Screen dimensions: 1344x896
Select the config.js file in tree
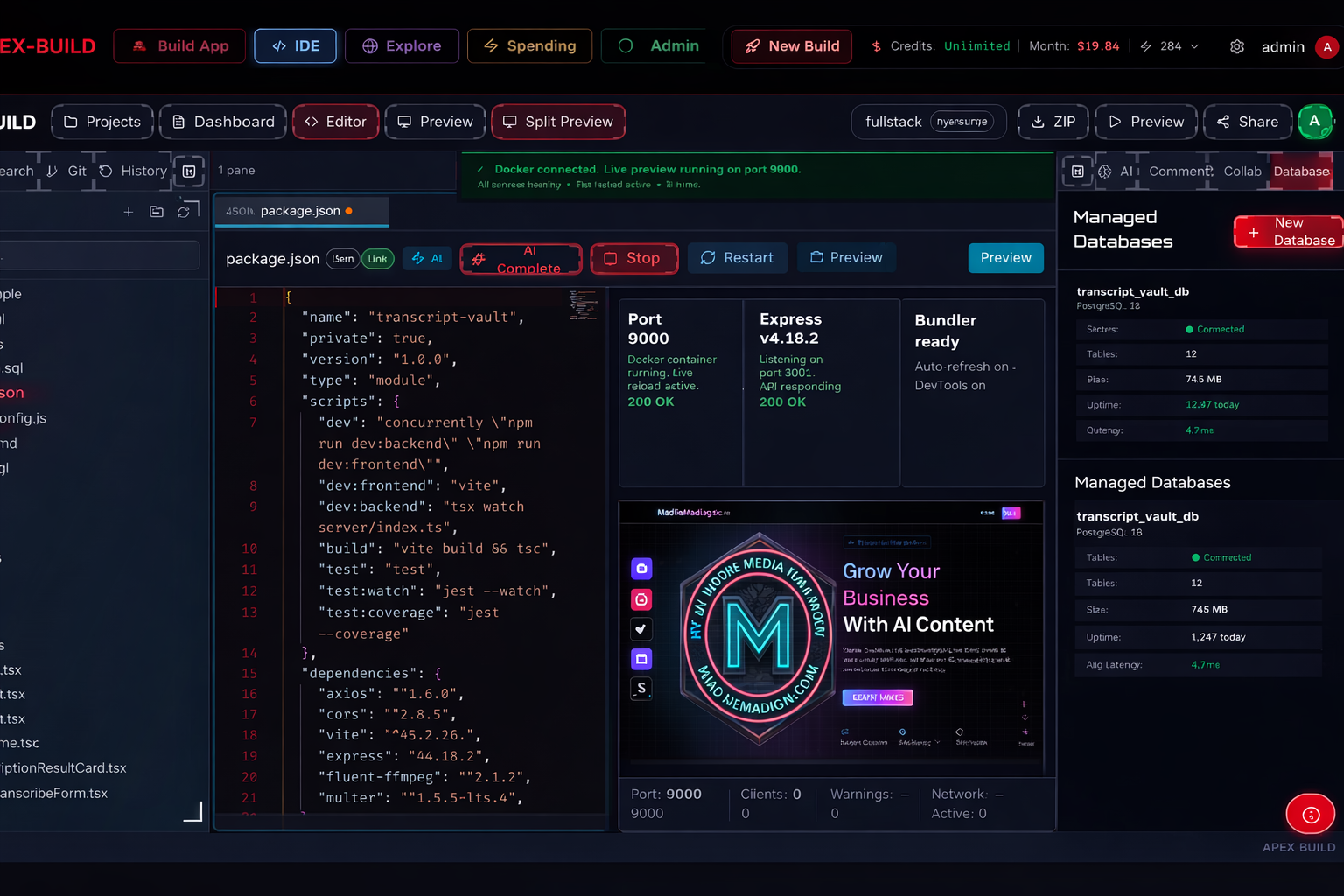(24, 418)
